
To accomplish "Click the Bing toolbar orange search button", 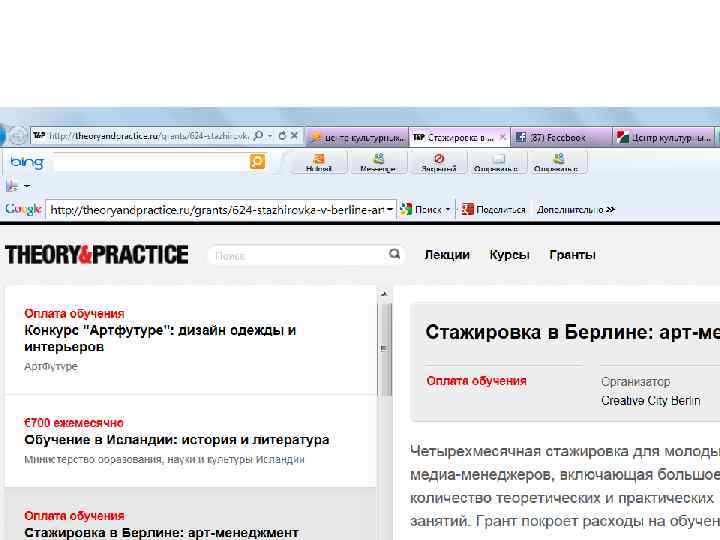I will click(257, 162).
